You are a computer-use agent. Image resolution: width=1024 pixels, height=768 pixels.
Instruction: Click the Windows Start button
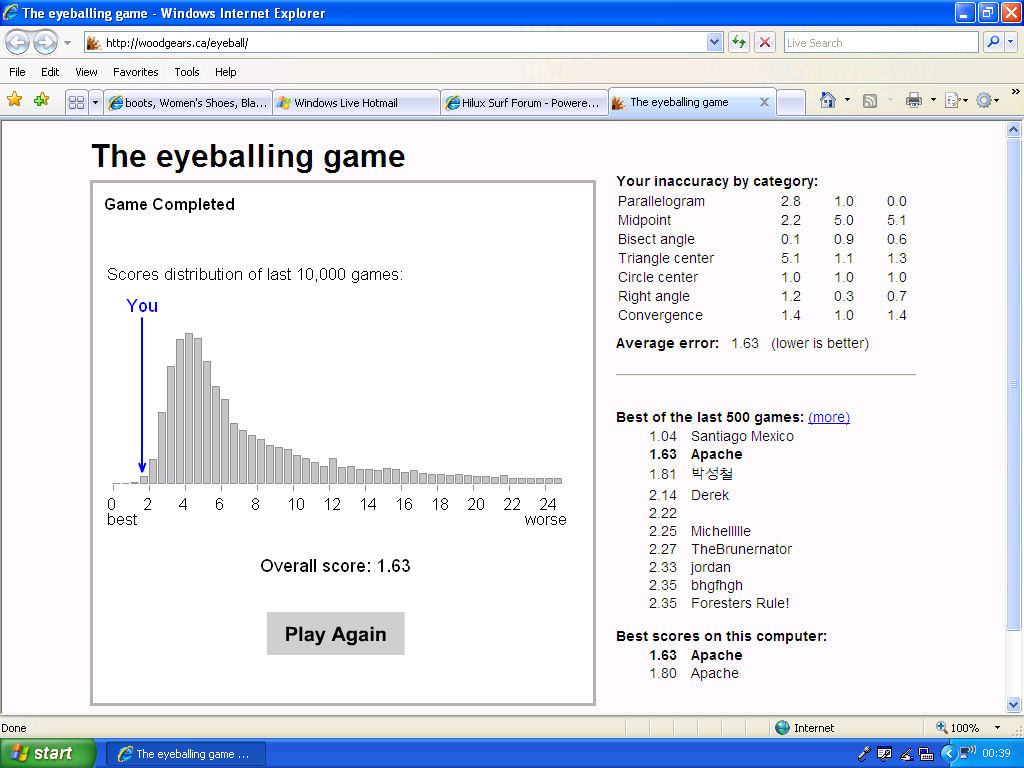[47, 754]
